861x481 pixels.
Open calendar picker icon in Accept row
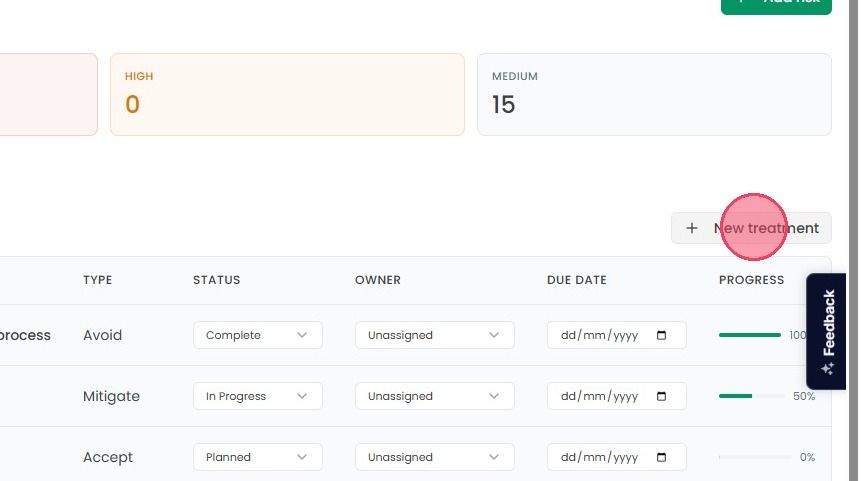point(661,457)
